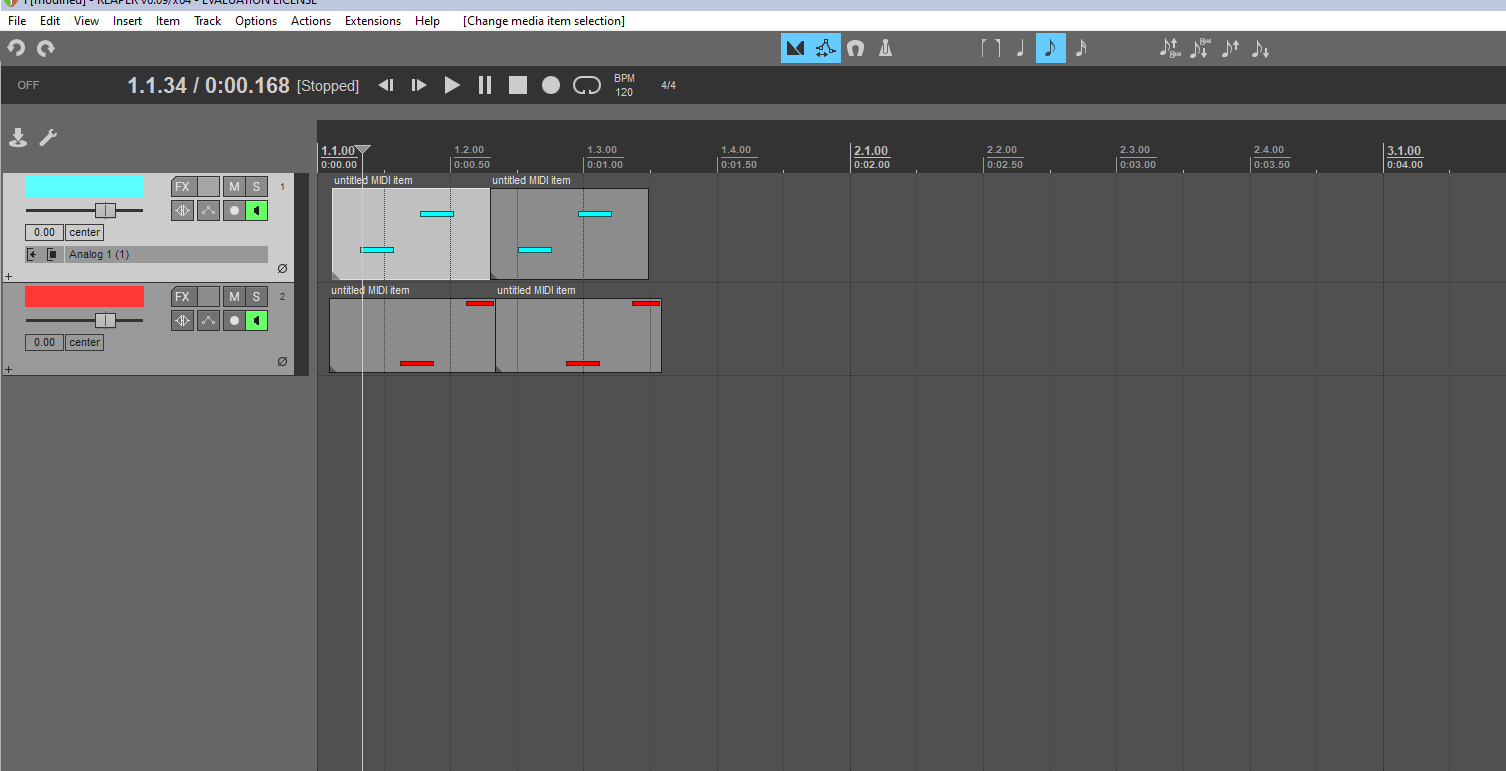Toggle FX bypass box on track 1
1506x771 pixels.
pyautogui.click(x=208, y=186)
